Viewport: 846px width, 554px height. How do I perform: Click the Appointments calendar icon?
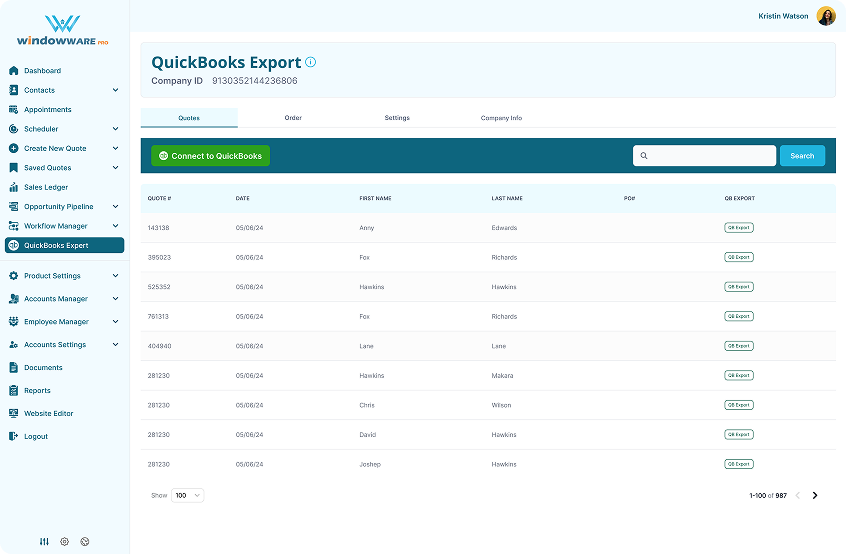(x=14, y=110)
